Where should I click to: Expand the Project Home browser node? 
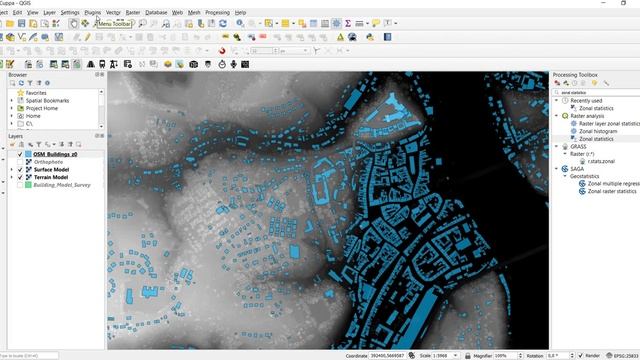[x=12, y=108]
